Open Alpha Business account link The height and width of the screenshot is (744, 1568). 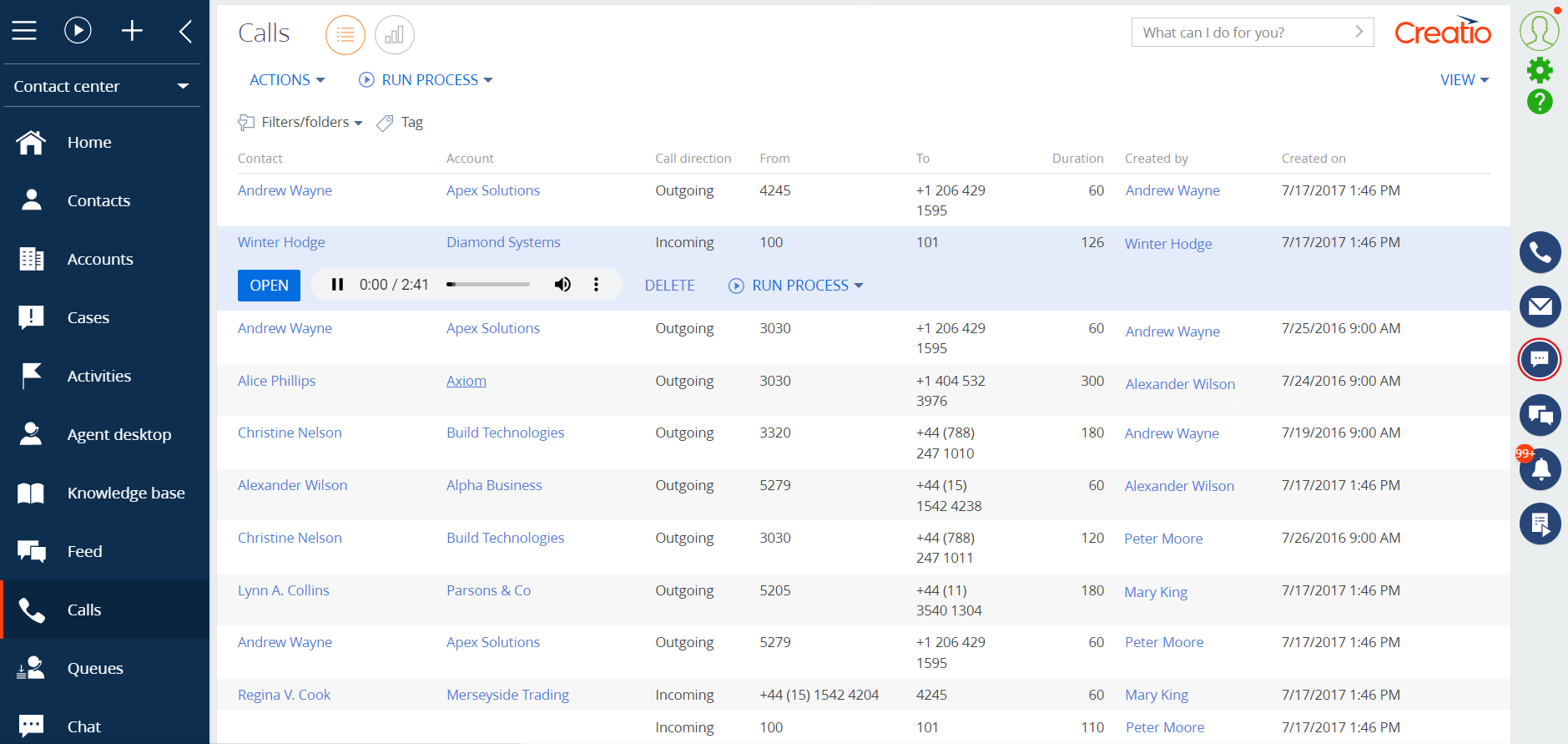pos(494,485)
